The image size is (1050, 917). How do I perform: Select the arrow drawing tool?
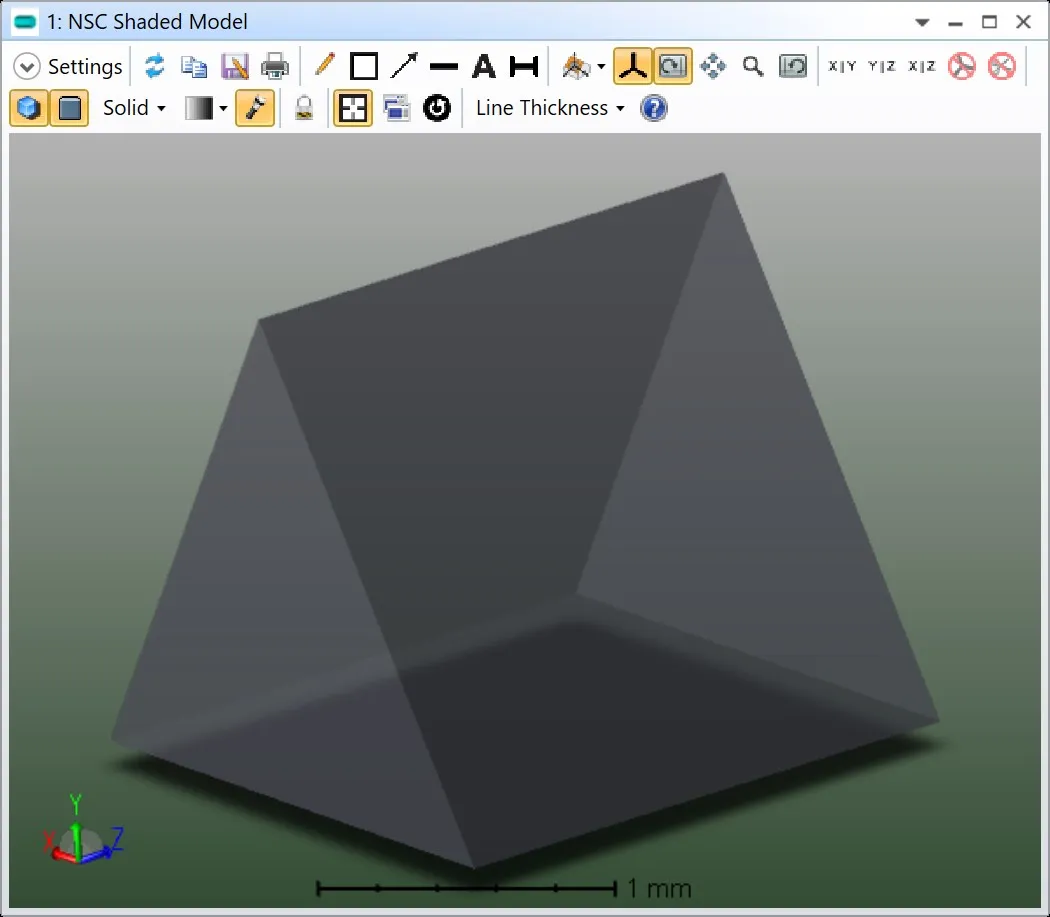[404, 67]
